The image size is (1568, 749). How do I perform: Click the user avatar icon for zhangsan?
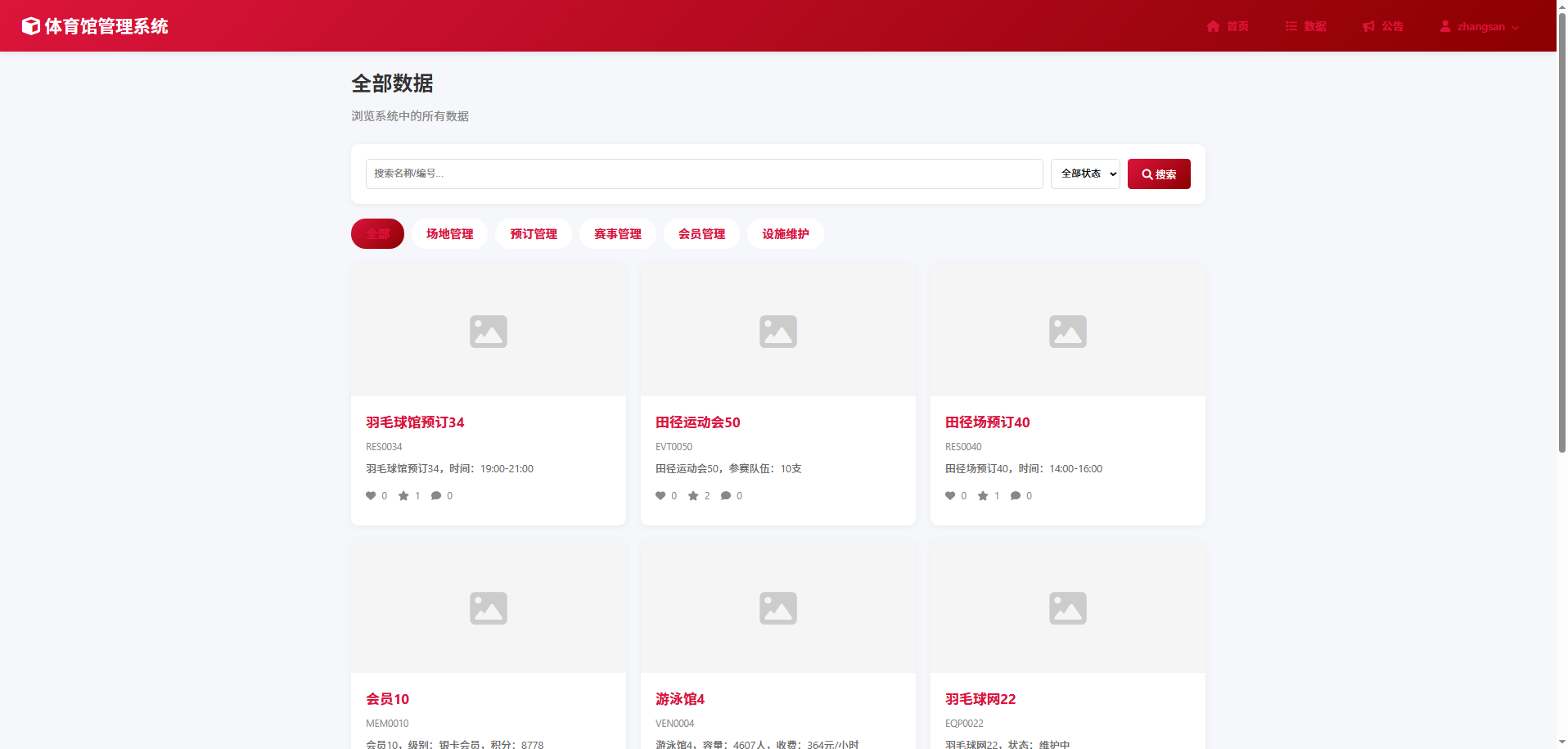(1445, 26)
